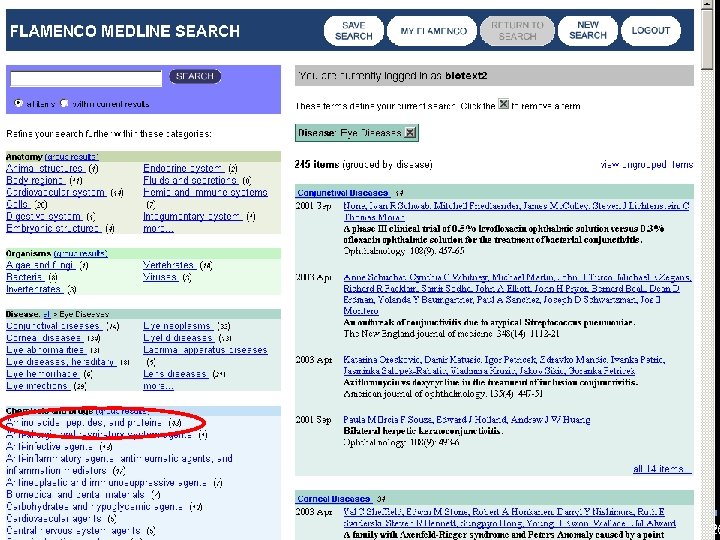Refine by Cells category
720x540 pixels.
click(x=18, y=204)
